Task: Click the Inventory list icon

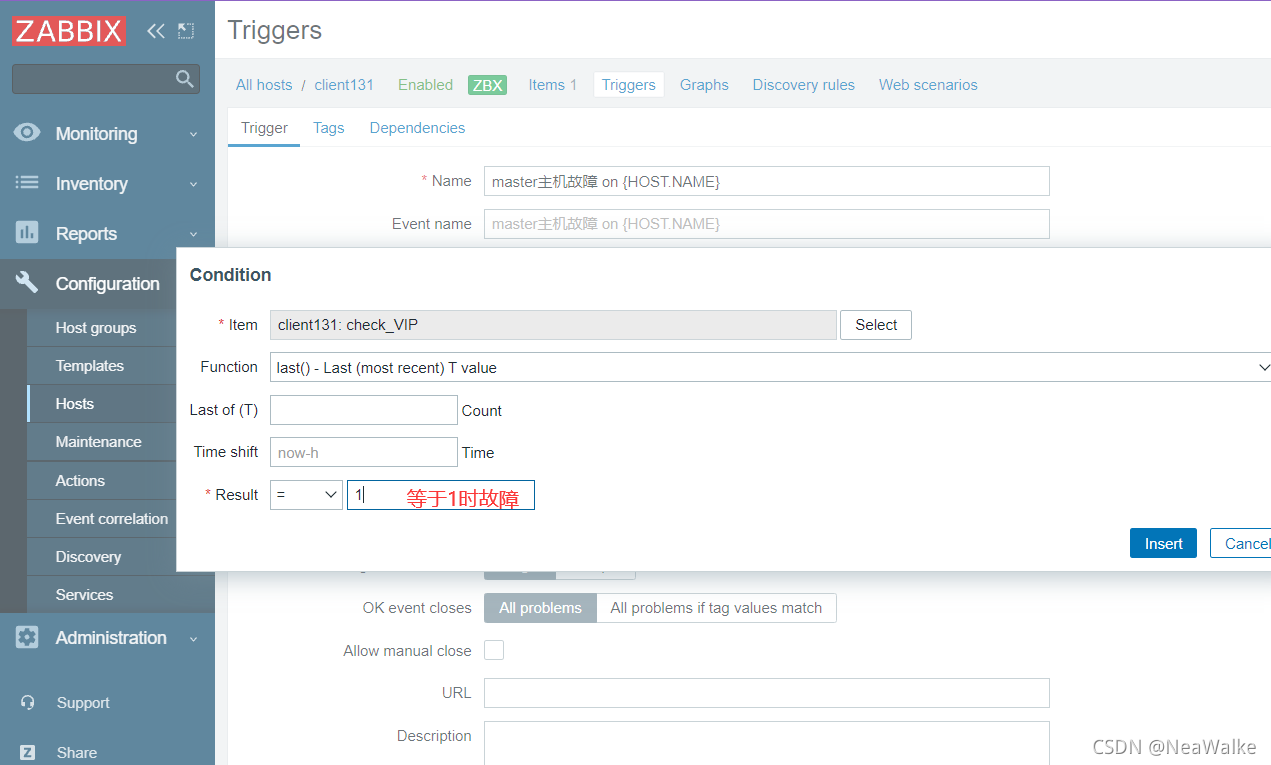Action: [x=27, y=183]
